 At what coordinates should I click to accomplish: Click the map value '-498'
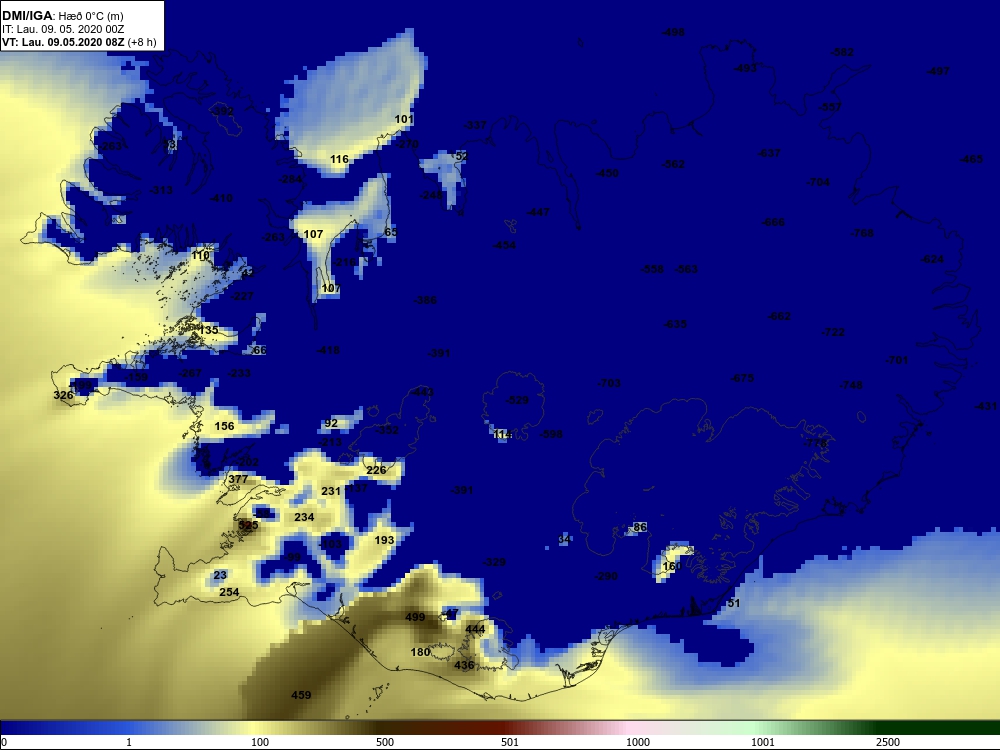(x=673, y=32)
